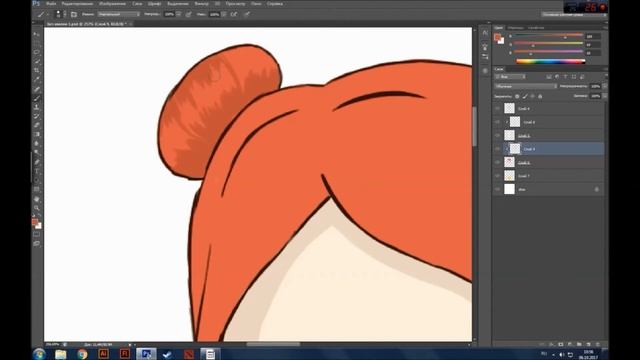Screen dimensions: 640x360
Task: Open the Изображение menu
Action: point(112,4)
